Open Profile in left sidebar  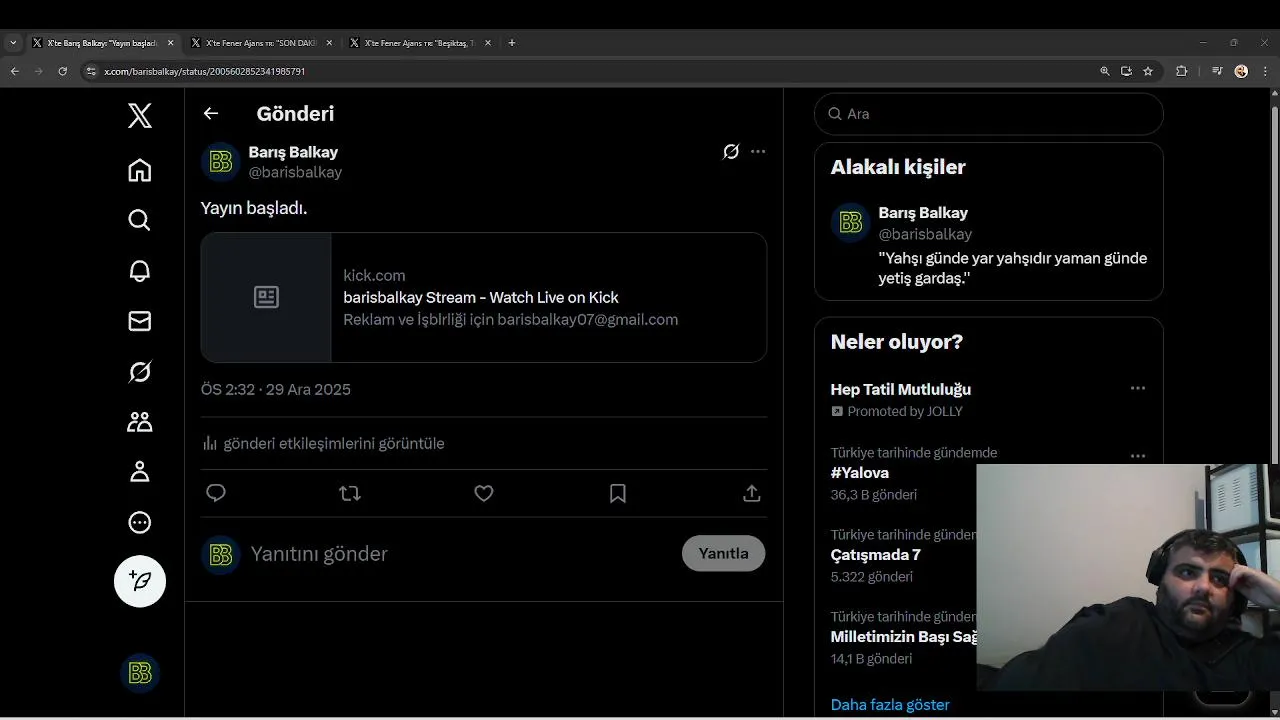pyautogui.click(x=140, y=472)
